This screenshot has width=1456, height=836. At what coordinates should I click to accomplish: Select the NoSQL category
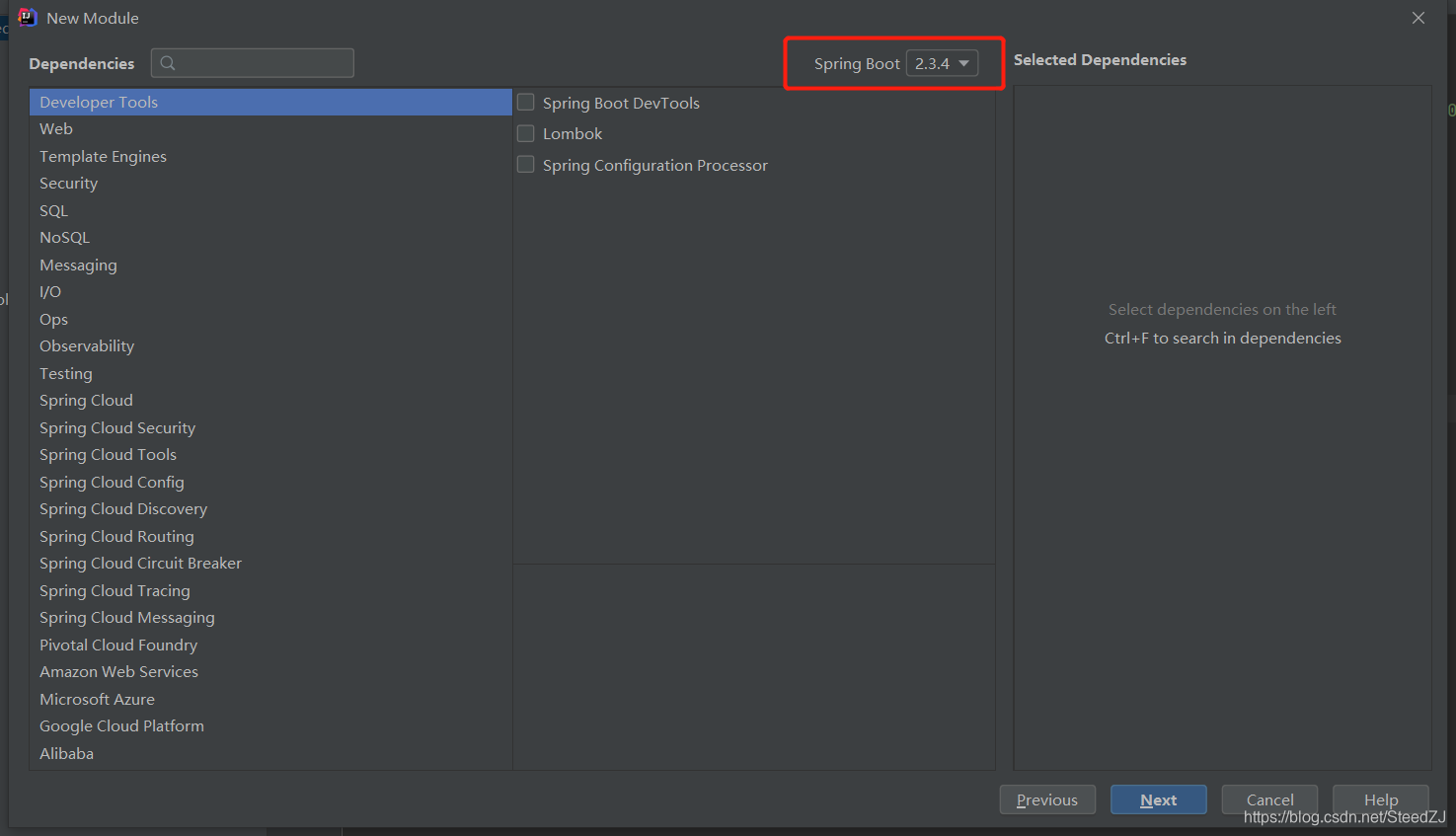(x=270, y=238)
